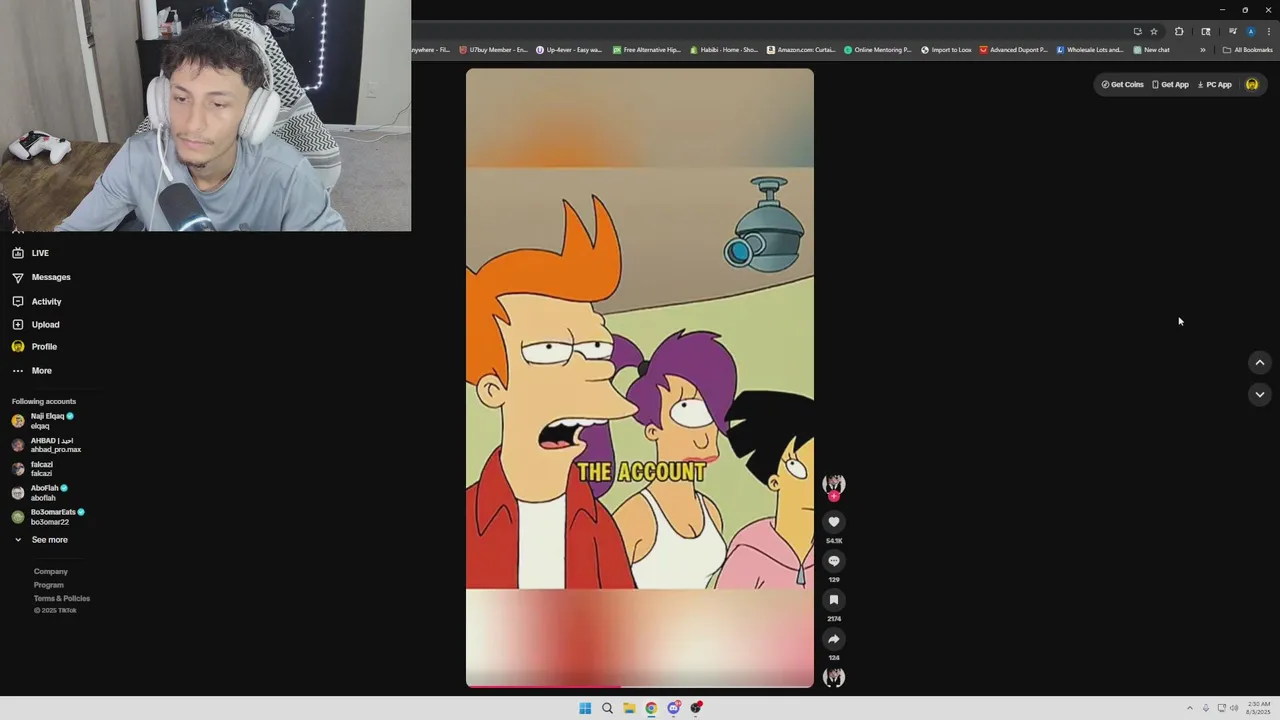Switch to Chrome in the taskbar
This screenshot has height=720, width=1280.
(651, 708)
